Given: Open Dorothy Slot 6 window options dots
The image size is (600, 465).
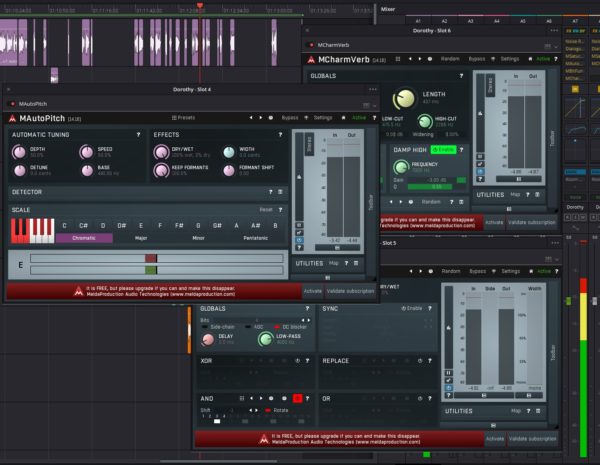Looking at the screenshot, I should pos(554,31).
